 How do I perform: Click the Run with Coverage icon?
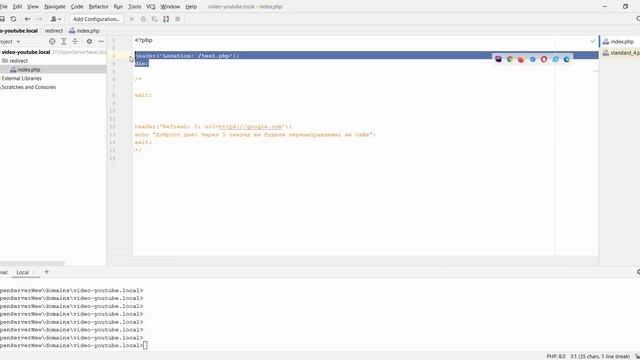(x=155, y=19)
